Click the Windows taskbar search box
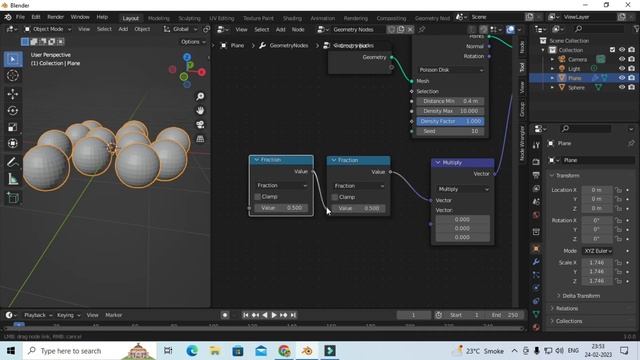The image size is (640, 360). pos(90,351)
